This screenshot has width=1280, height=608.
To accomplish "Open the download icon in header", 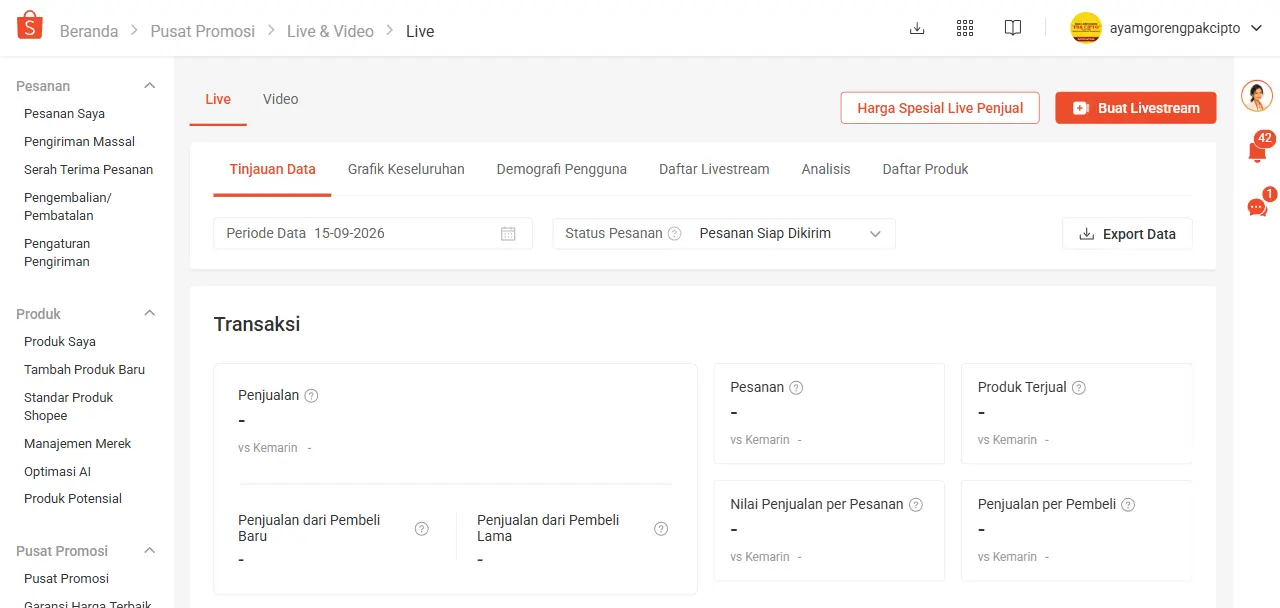I will tap(917, 28).
